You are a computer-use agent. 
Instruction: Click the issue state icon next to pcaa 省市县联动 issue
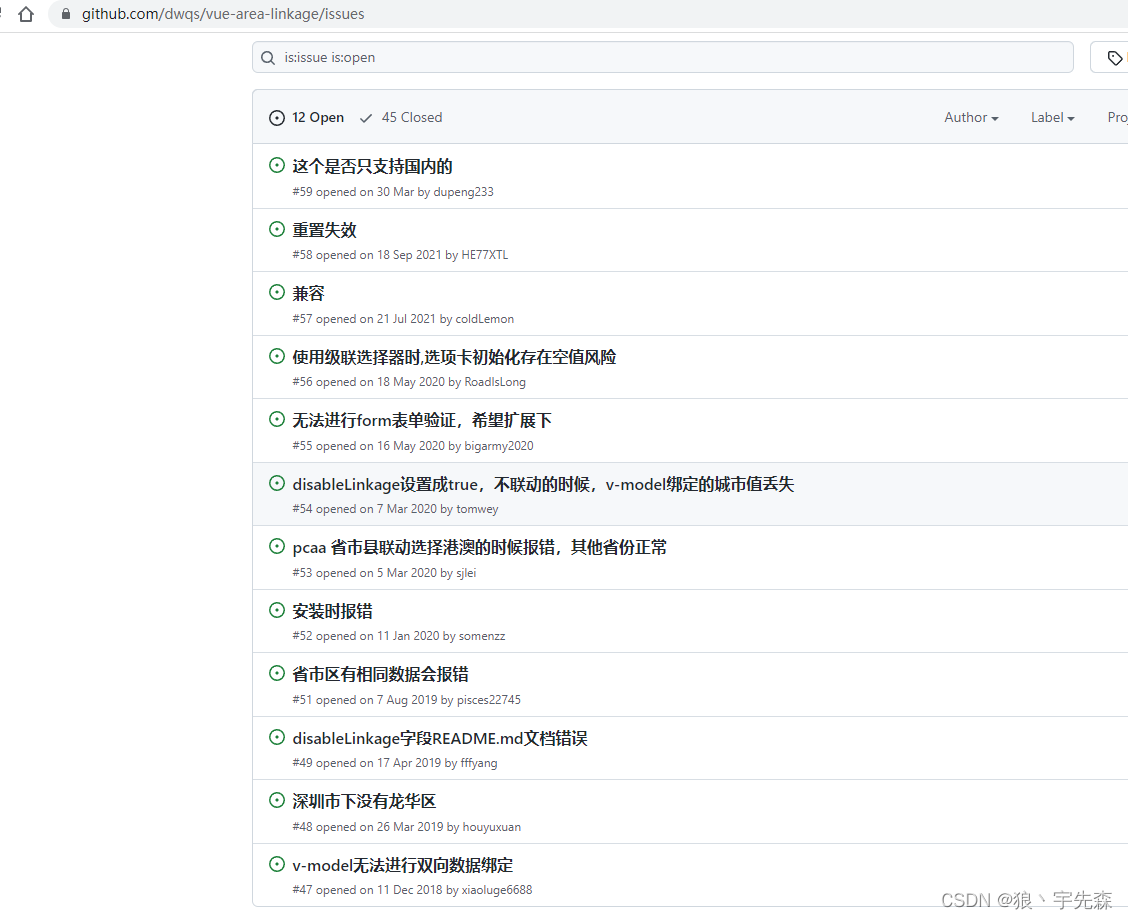277,546
